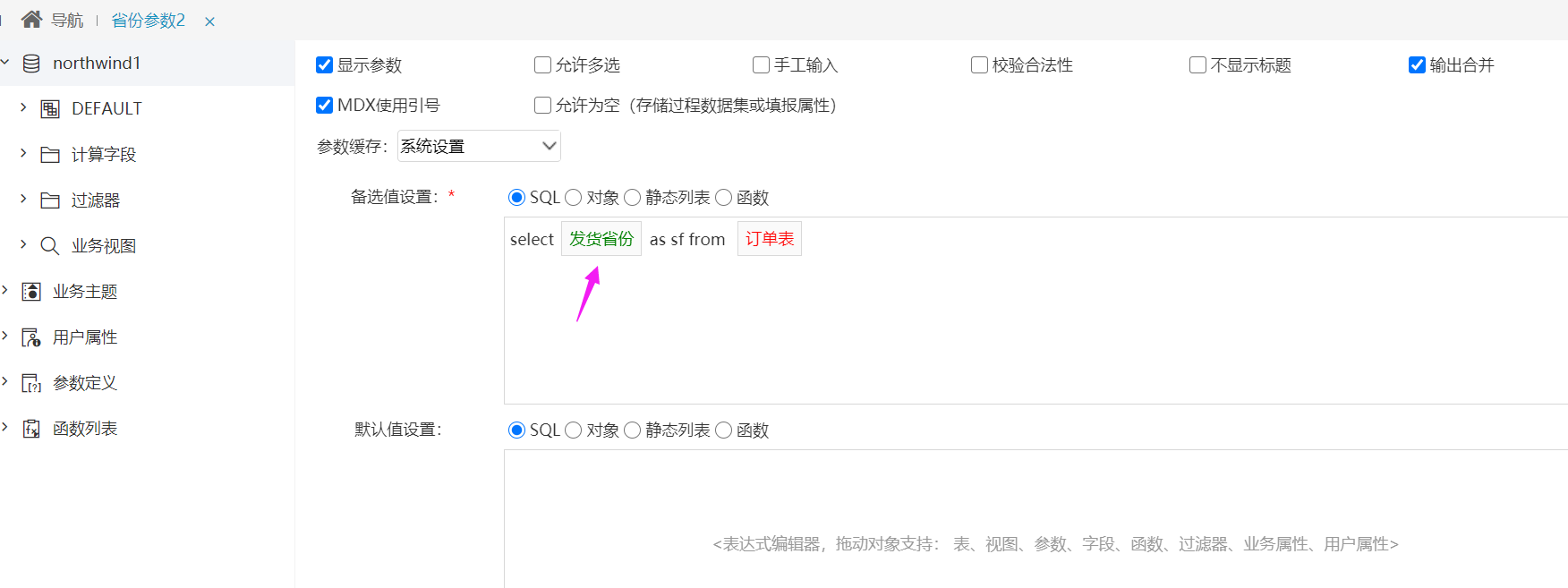Click the 订单表 table token
Viewport: 1568px width, 588px height.
click(770, 239)
